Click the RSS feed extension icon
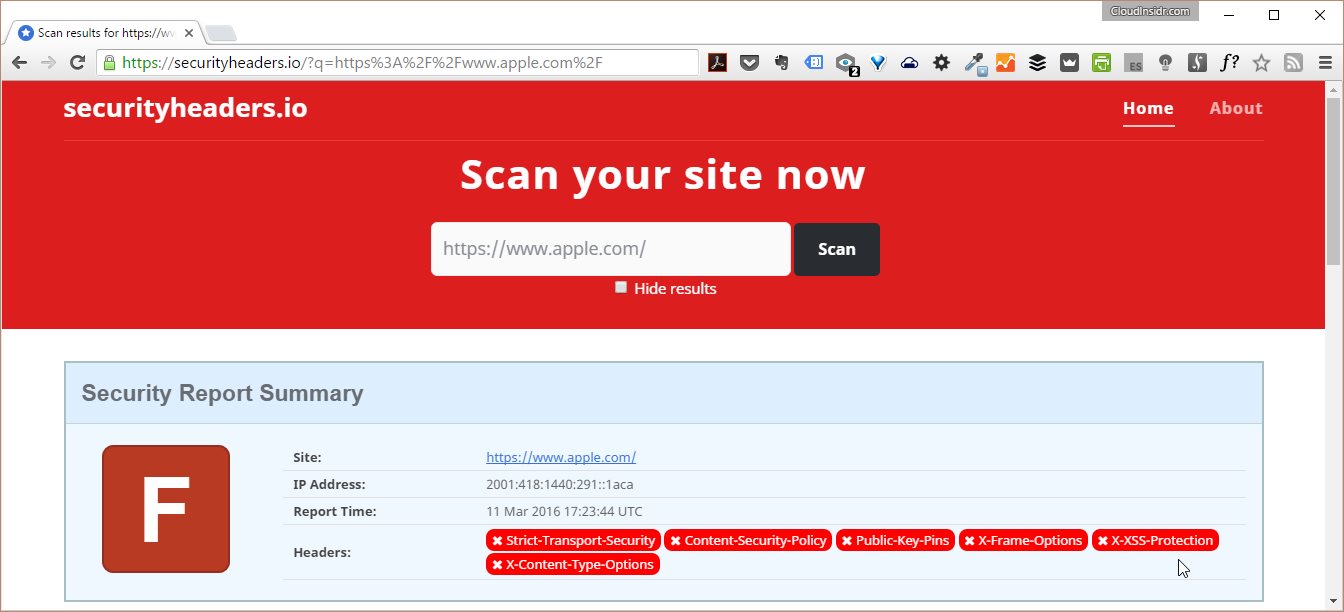The height and width of the screenshot is (612, 1344). click(1293, 63)
